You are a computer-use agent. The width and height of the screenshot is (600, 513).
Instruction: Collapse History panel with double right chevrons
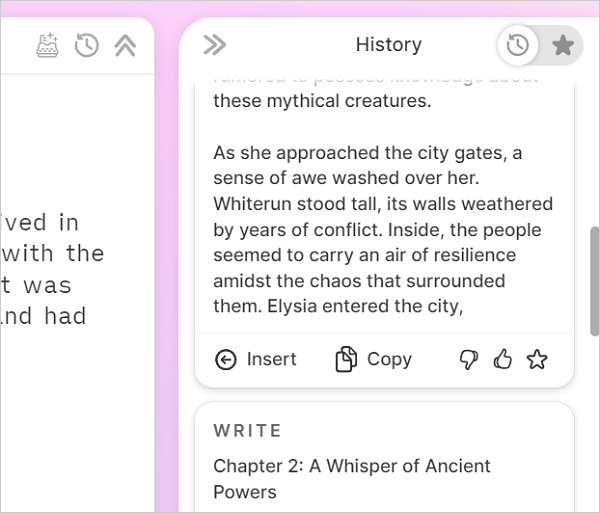coord(214,45)
